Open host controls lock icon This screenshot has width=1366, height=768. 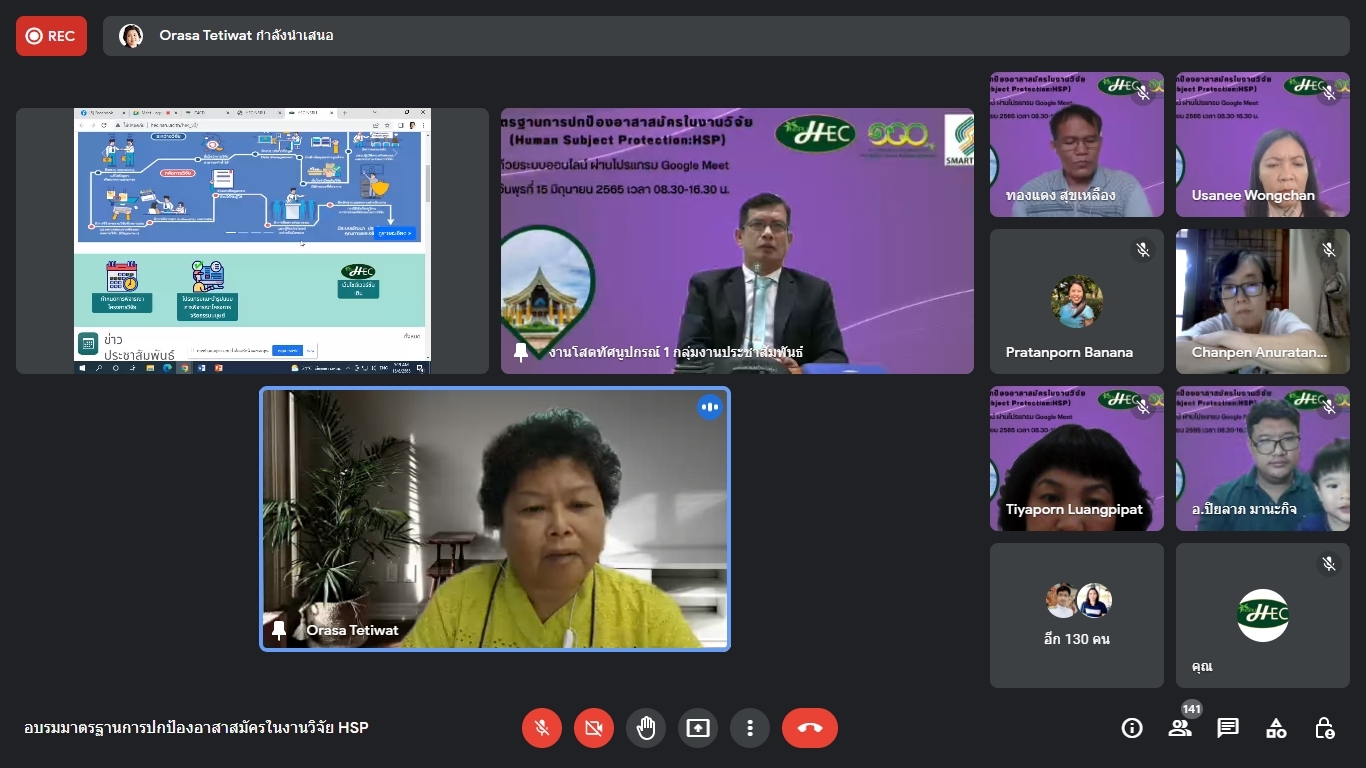[x=1324, y=728]
